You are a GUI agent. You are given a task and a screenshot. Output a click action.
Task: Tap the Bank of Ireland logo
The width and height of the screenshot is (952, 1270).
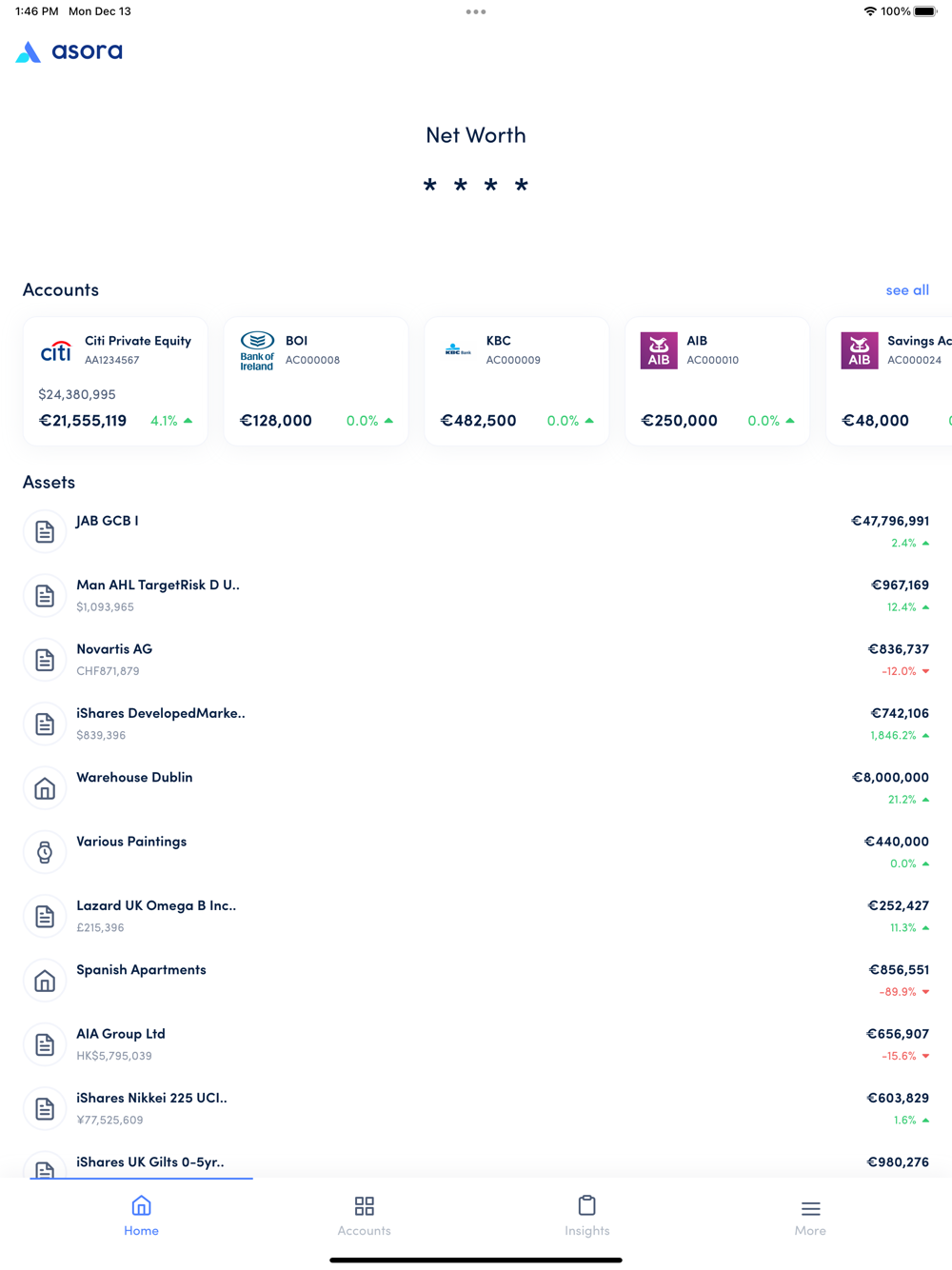pyautogui.click(x=257, y=351)
